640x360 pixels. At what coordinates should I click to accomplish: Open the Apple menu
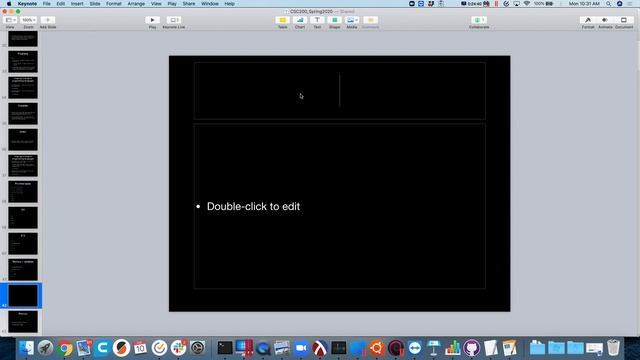(9, 4)
